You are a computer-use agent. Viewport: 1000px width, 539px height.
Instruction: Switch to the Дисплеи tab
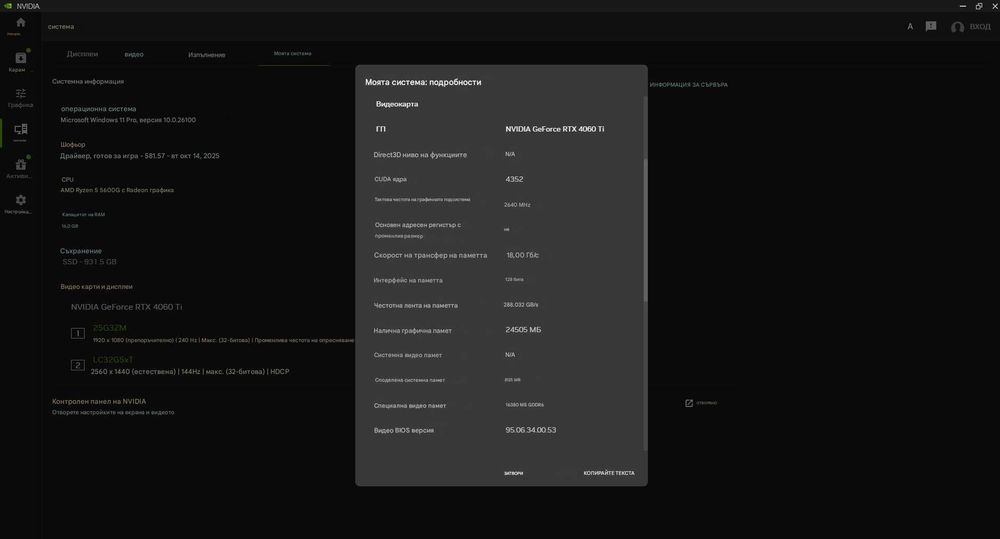click(82, 54)
